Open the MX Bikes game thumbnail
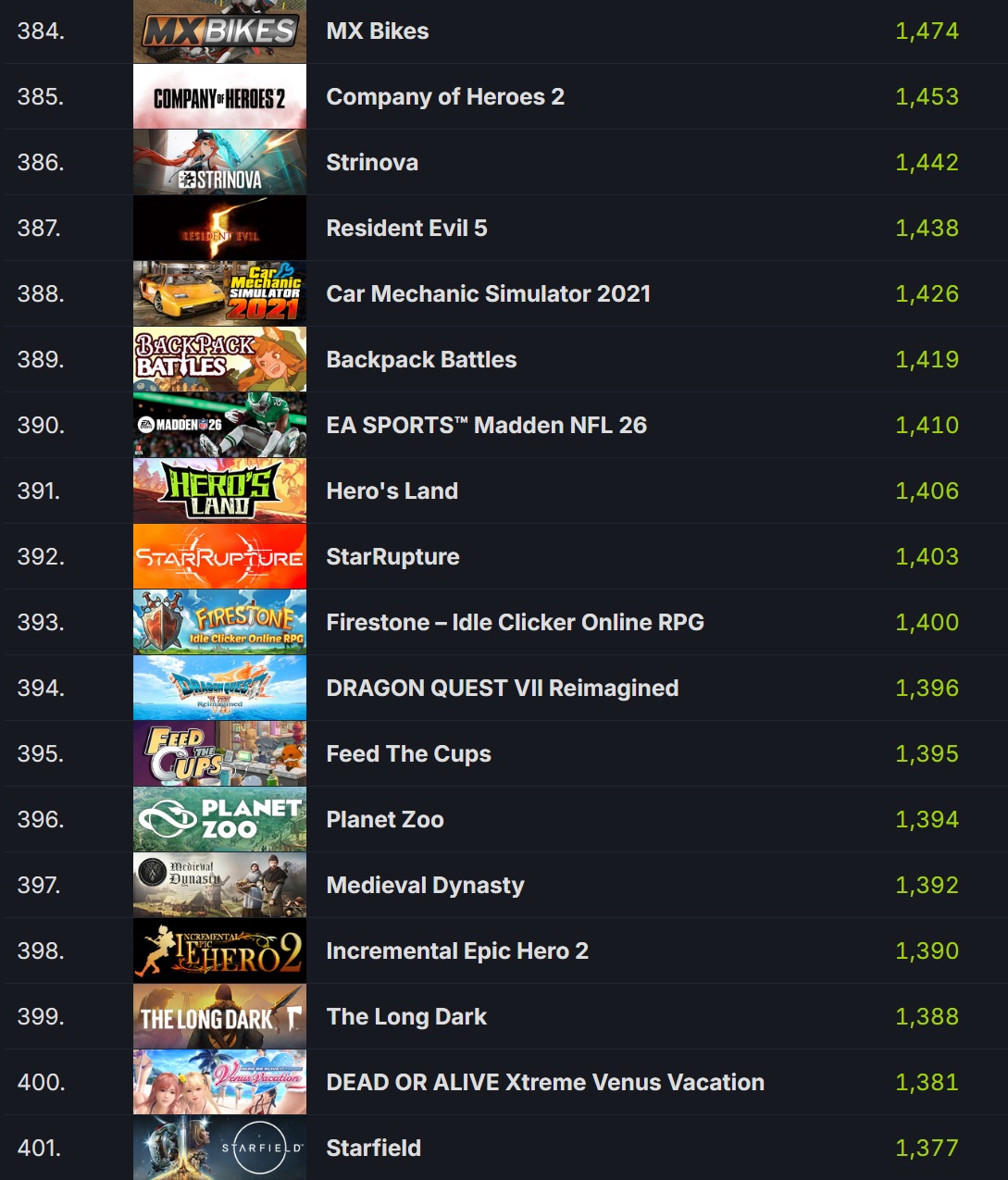The image size is (1008, 1180). (x=219, y=31)
